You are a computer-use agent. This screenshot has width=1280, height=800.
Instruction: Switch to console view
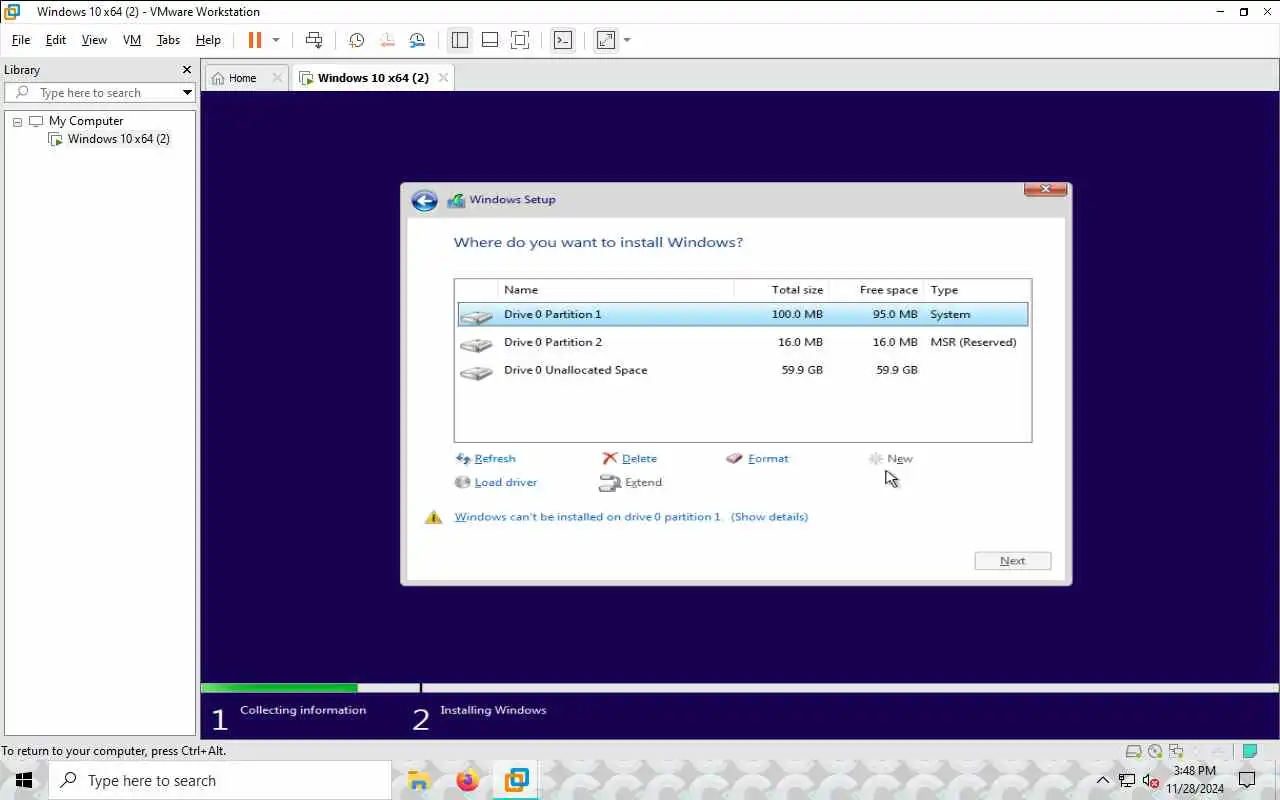(x=563, y=40)
